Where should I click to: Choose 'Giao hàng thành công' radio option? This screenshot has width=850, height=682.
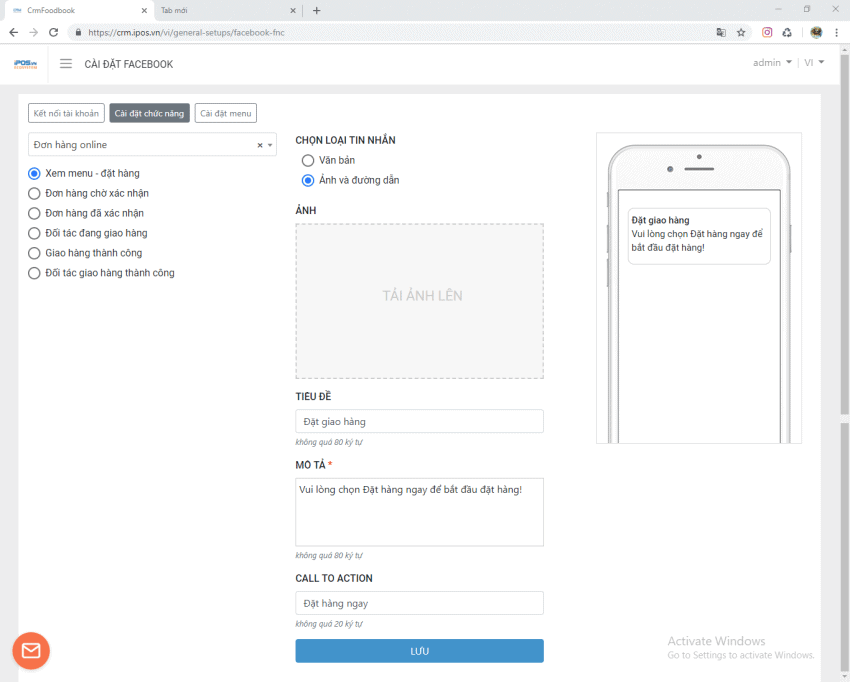[x=34, y=253]
